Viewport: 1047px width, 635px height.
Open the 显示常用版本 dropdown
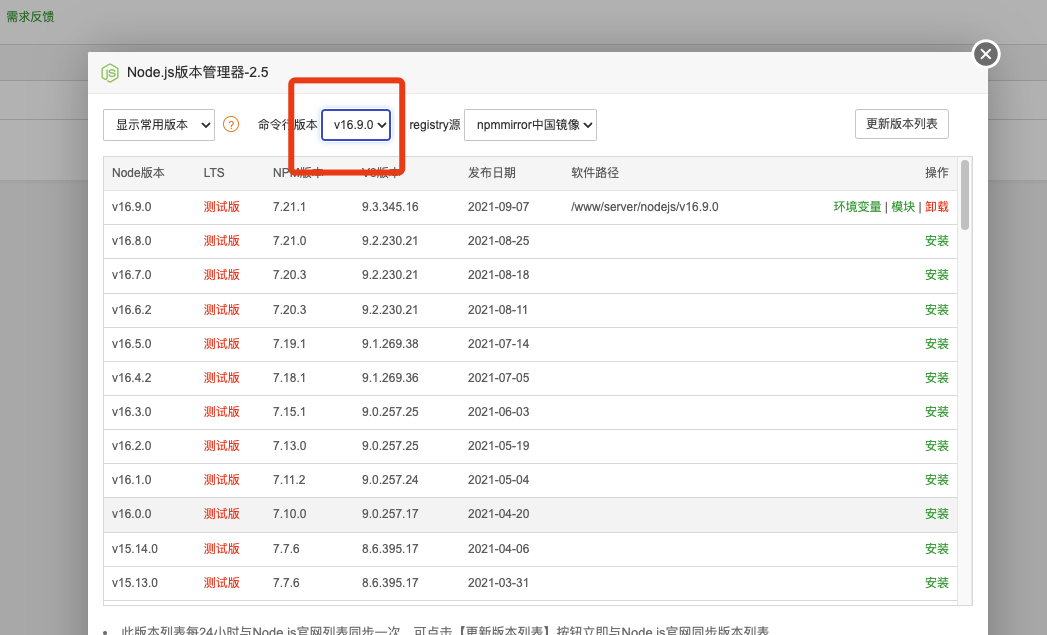point(159,125)
